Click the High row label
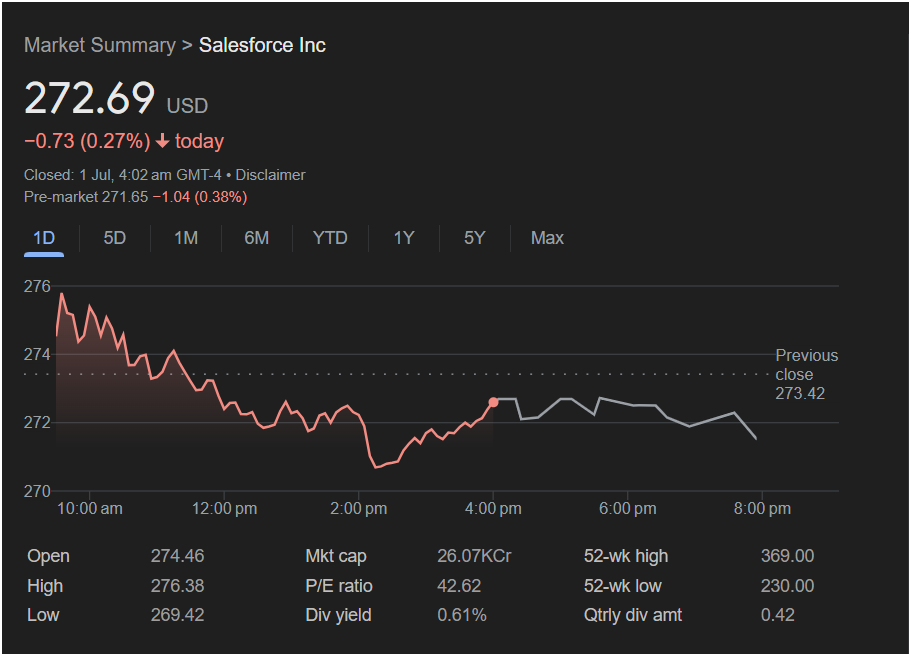 (45, 586)
